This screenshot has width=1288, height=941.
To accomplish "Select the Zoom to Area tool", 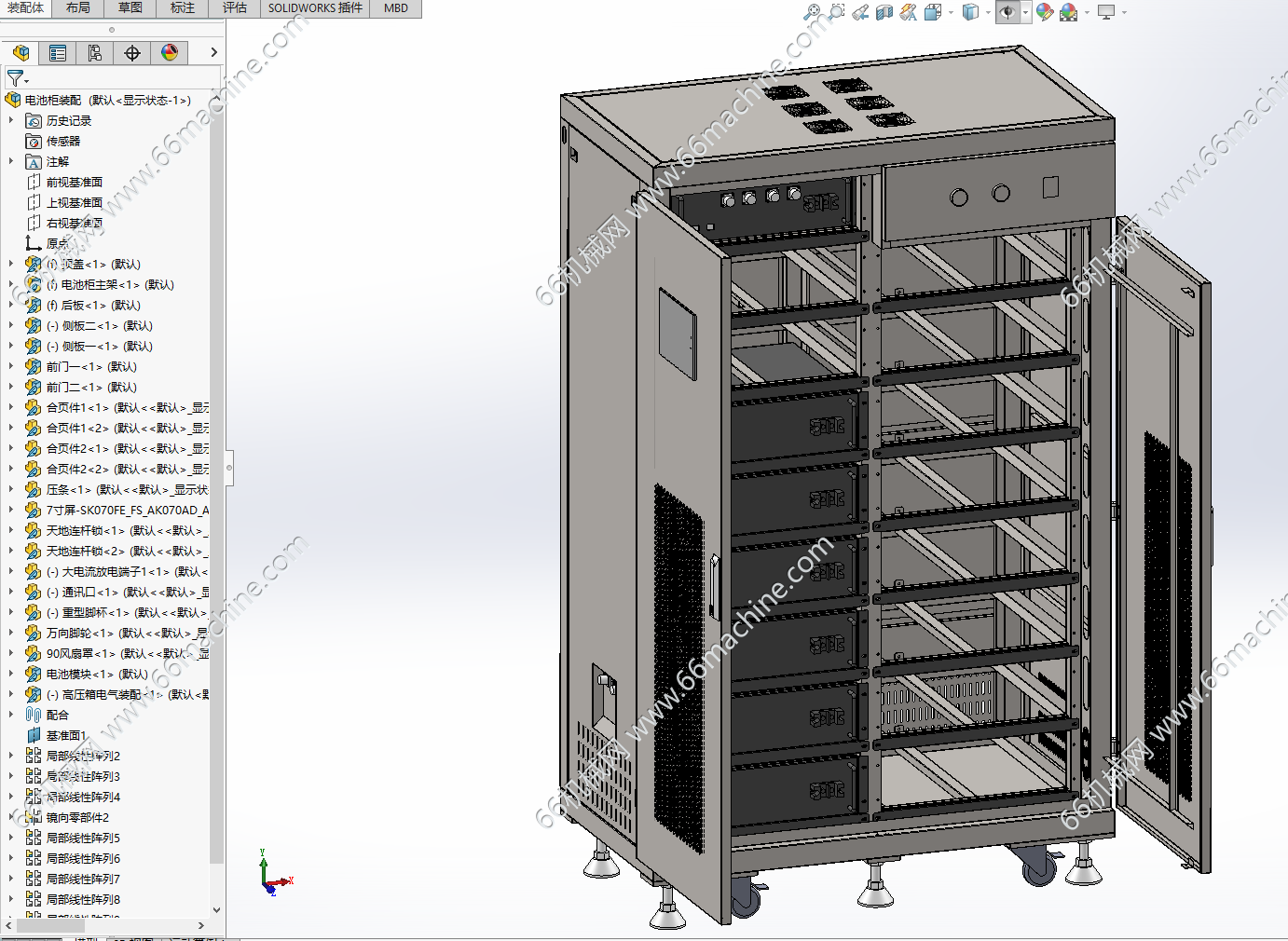I will [x=837, y=12].
